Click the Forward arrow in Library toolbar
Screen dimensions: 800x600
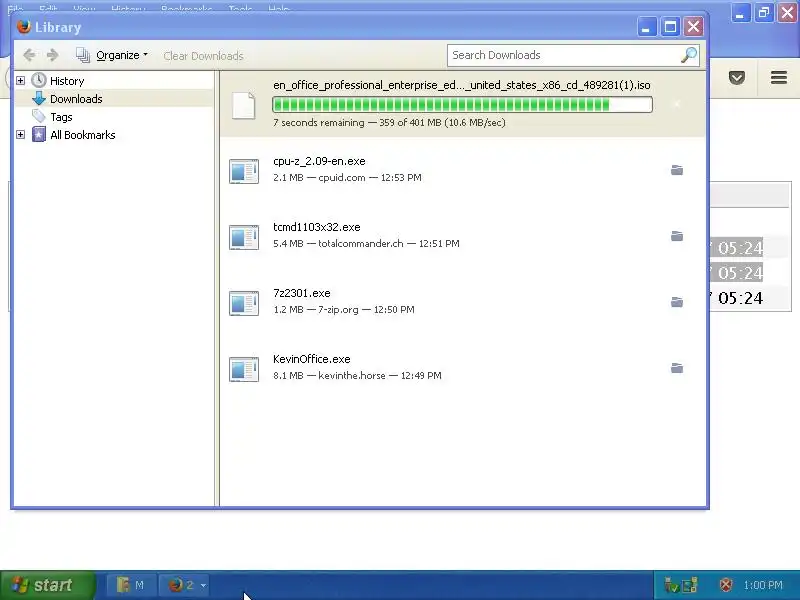[53, 55]
